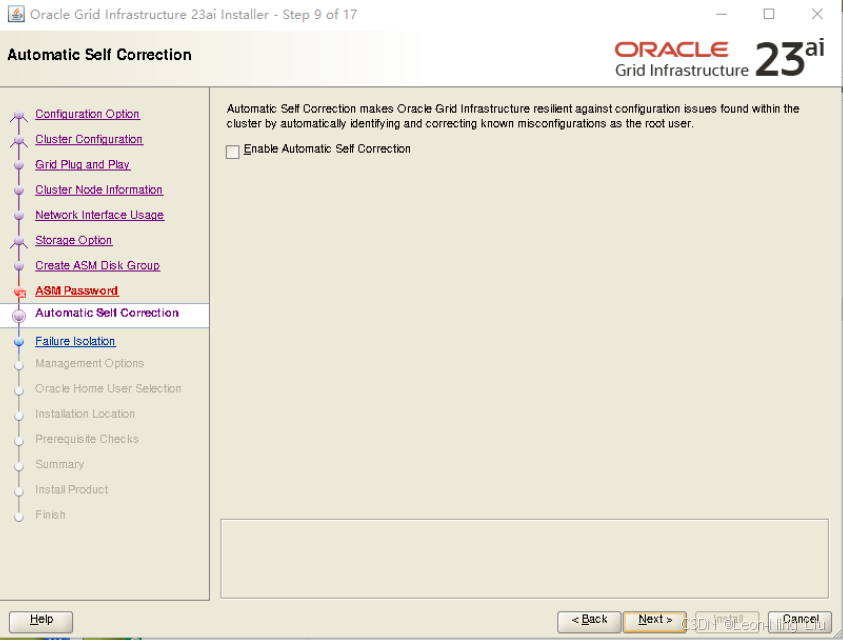Click the Oracle Home User Selection step marker
Screen dimensions: 843x640
tap(19, 391)
